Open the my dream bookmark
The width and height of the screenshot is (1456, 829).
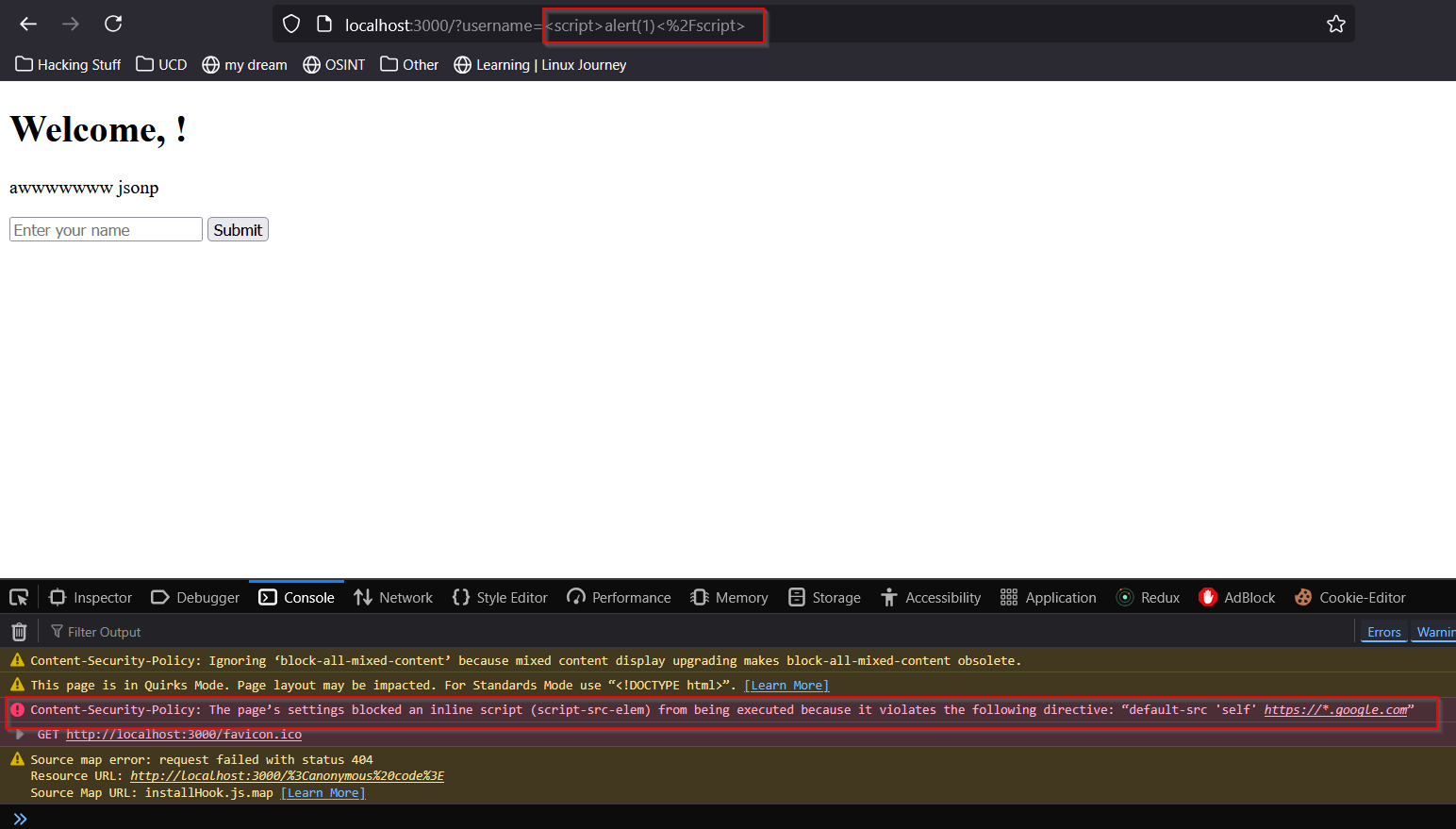244,64
